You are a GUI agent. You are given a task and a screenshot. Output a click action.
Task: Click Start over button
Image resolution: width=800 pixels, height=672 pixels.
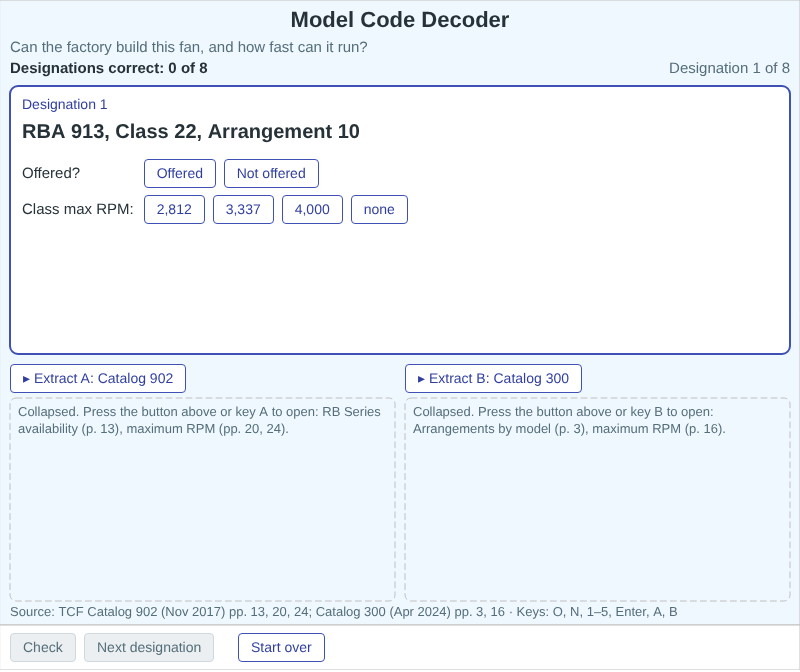coord(281,648)
